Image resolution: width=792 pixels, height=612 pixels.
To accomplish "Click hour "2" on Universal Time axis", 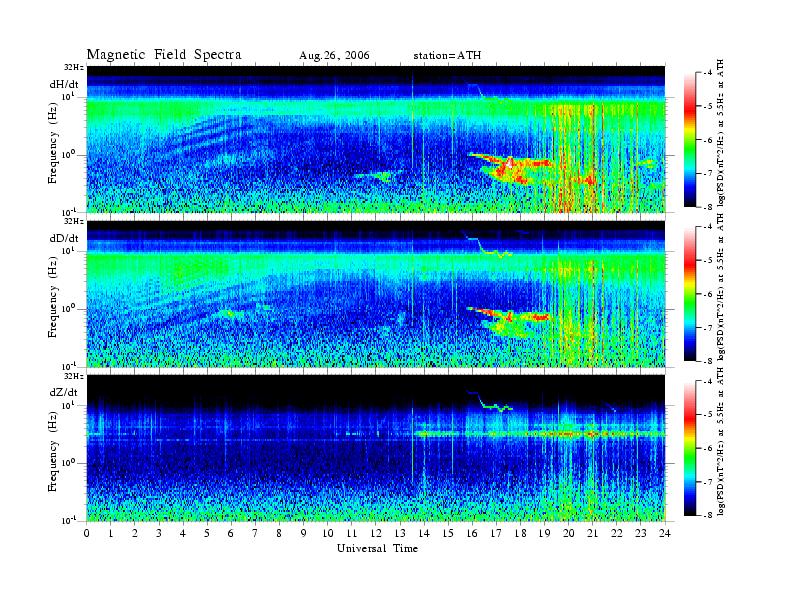I will 135,533.
